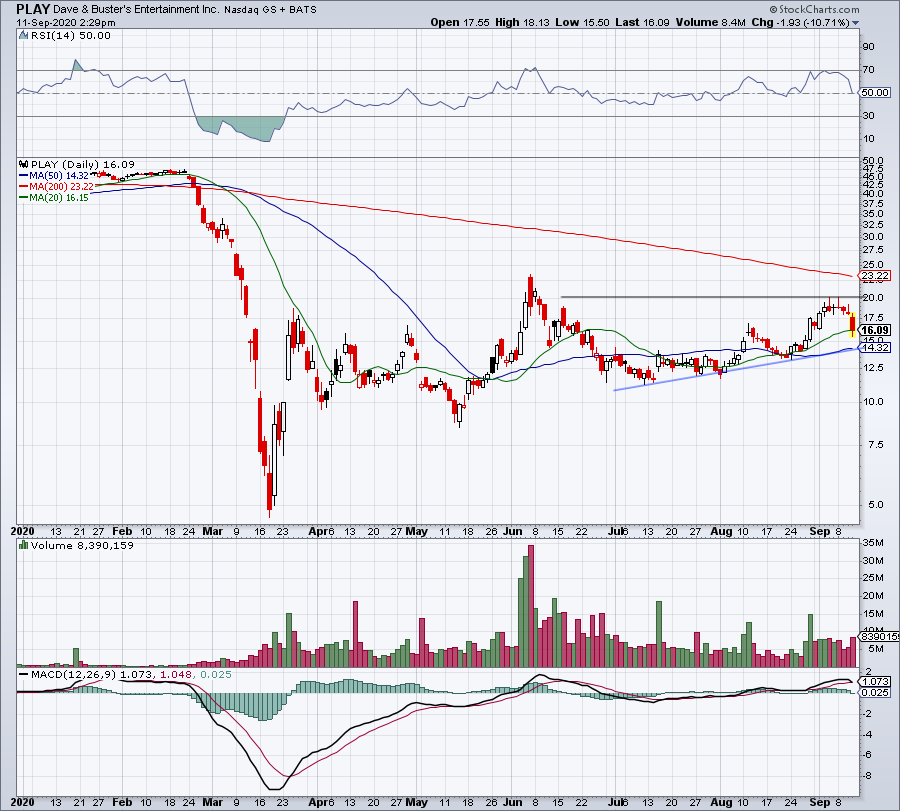Click the Volume 8.4M quote value
The image size is (900, 811).
click(x=711, y=23)
